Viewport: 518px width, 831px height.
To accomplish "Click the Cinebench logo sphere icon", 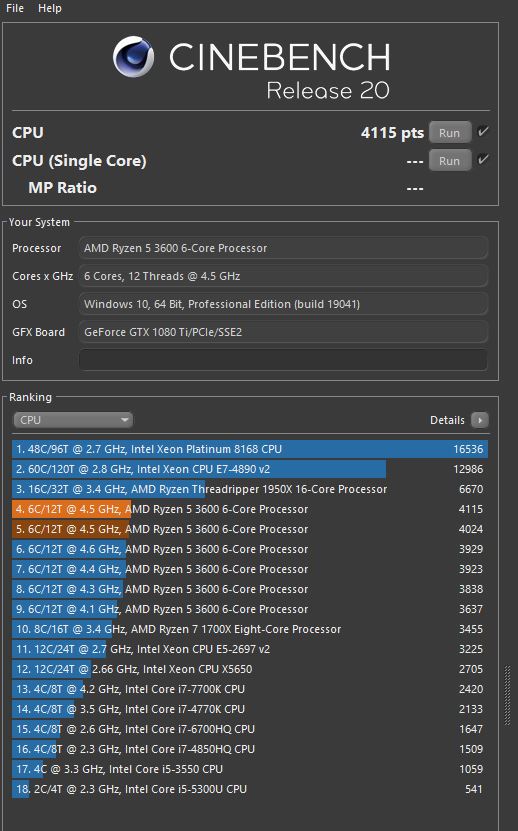I will (x=134, y=57).
